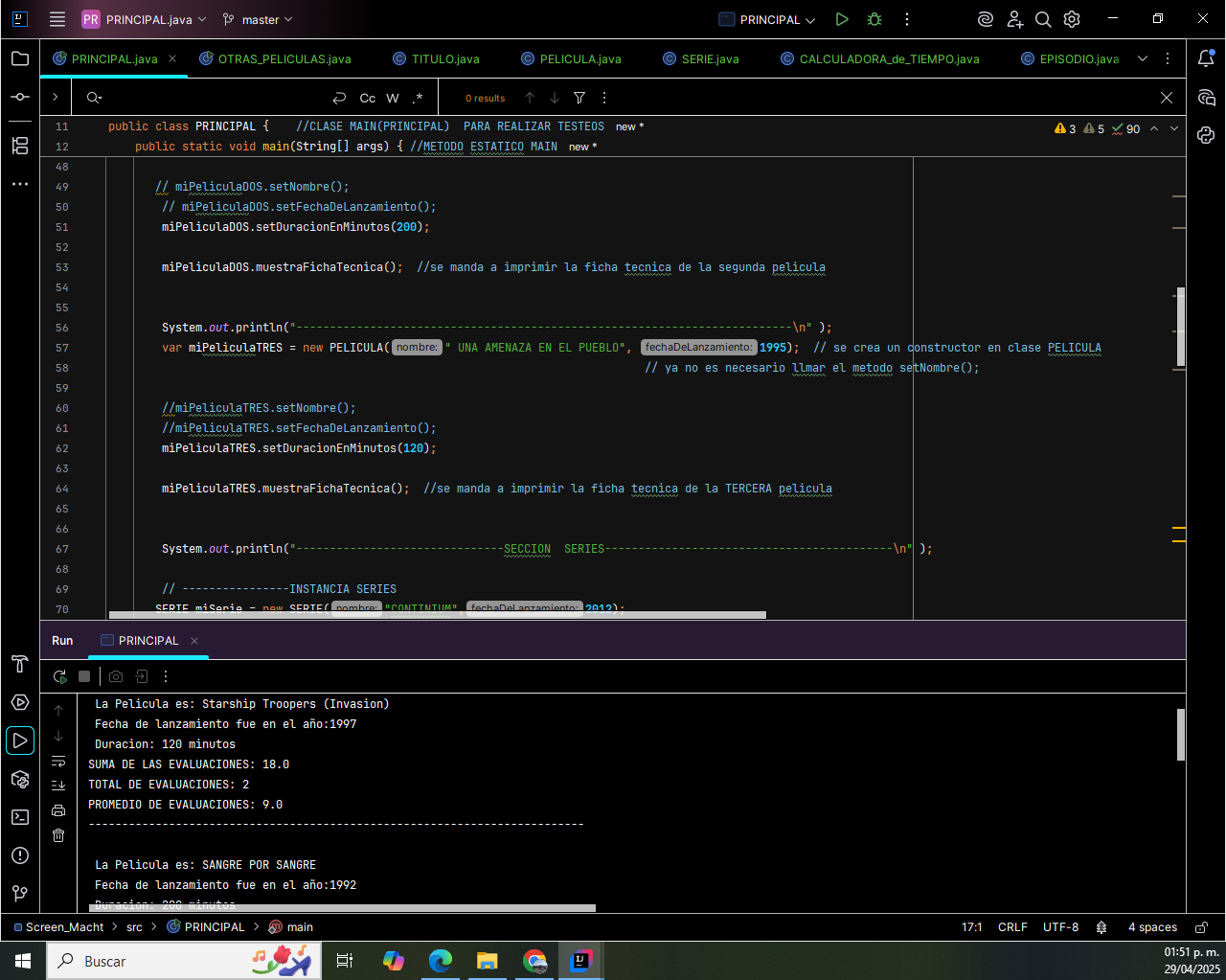Click the editor vertical scrollbar thumb
The width and height of the screenshot is (1226, 980).
[1181, 327]
